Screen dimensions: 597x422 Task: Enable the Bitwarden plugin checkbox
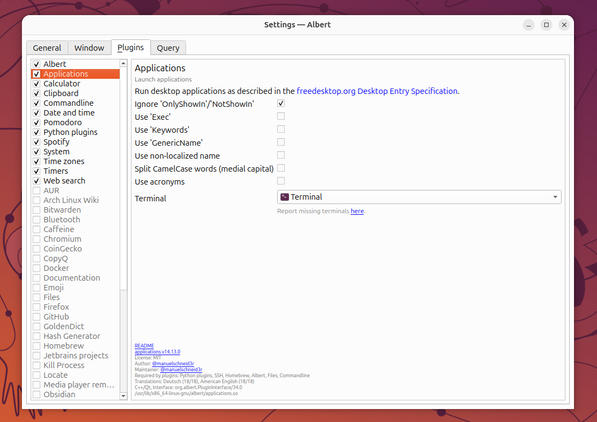pos(37,210)
